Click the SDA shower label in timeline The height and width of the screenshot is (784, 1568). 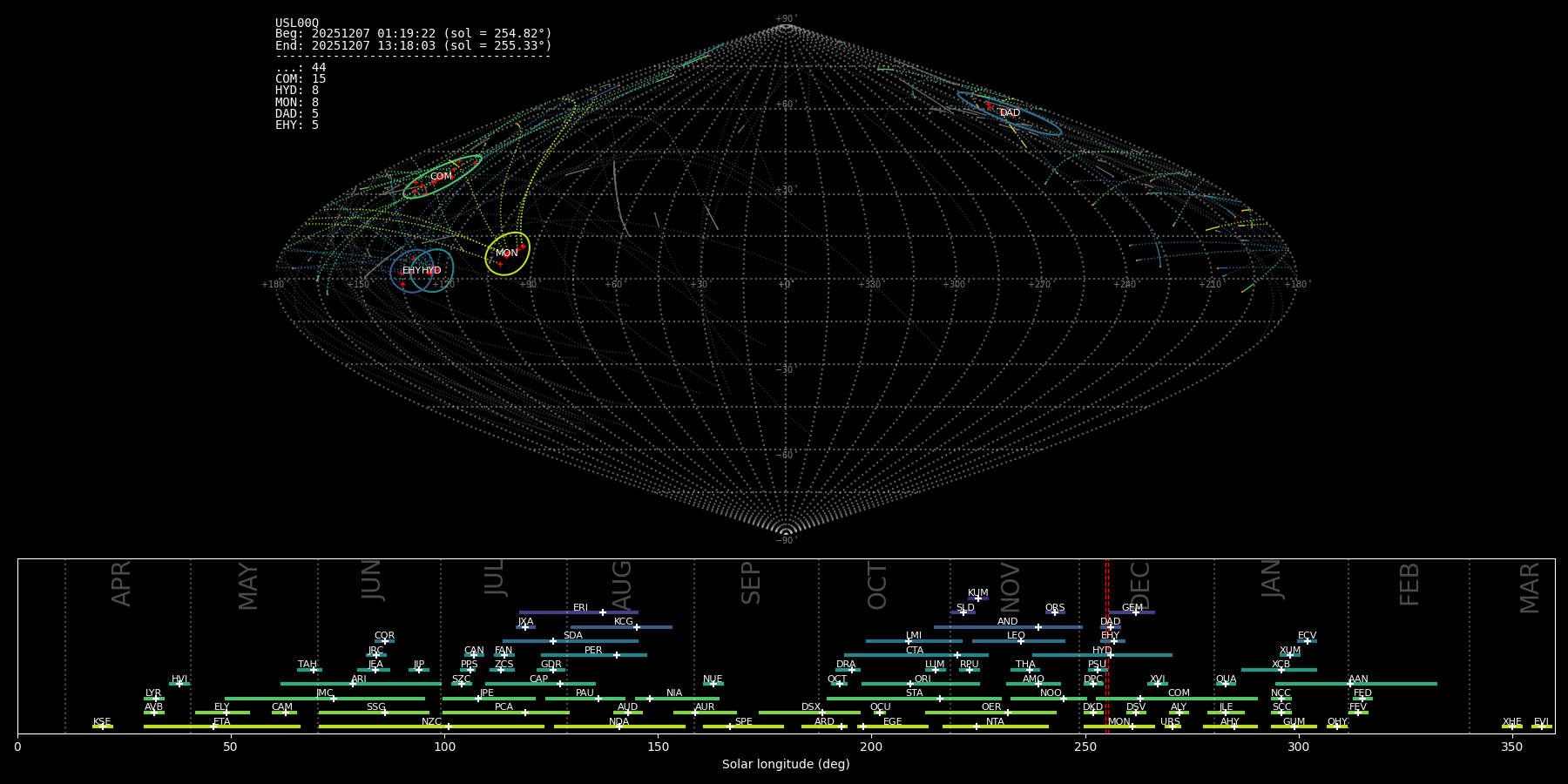572,636
